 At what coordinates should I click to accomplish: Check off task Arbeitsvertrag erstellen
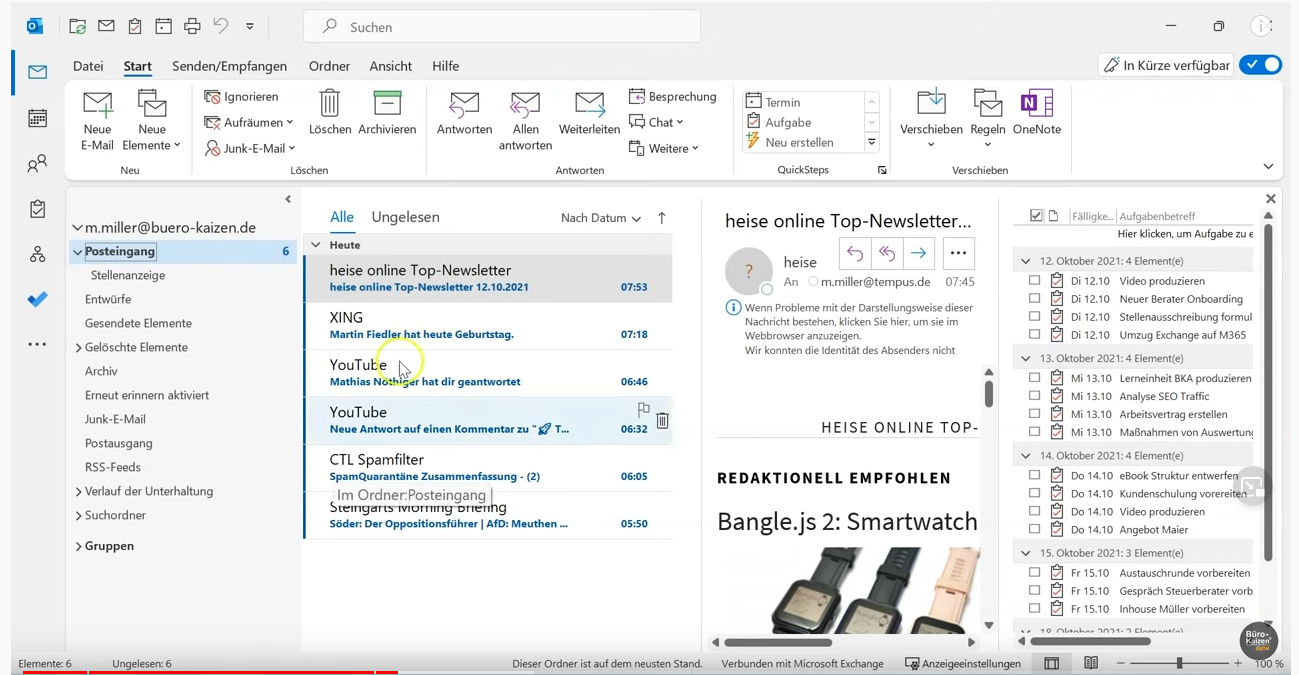click(1034, 414)
